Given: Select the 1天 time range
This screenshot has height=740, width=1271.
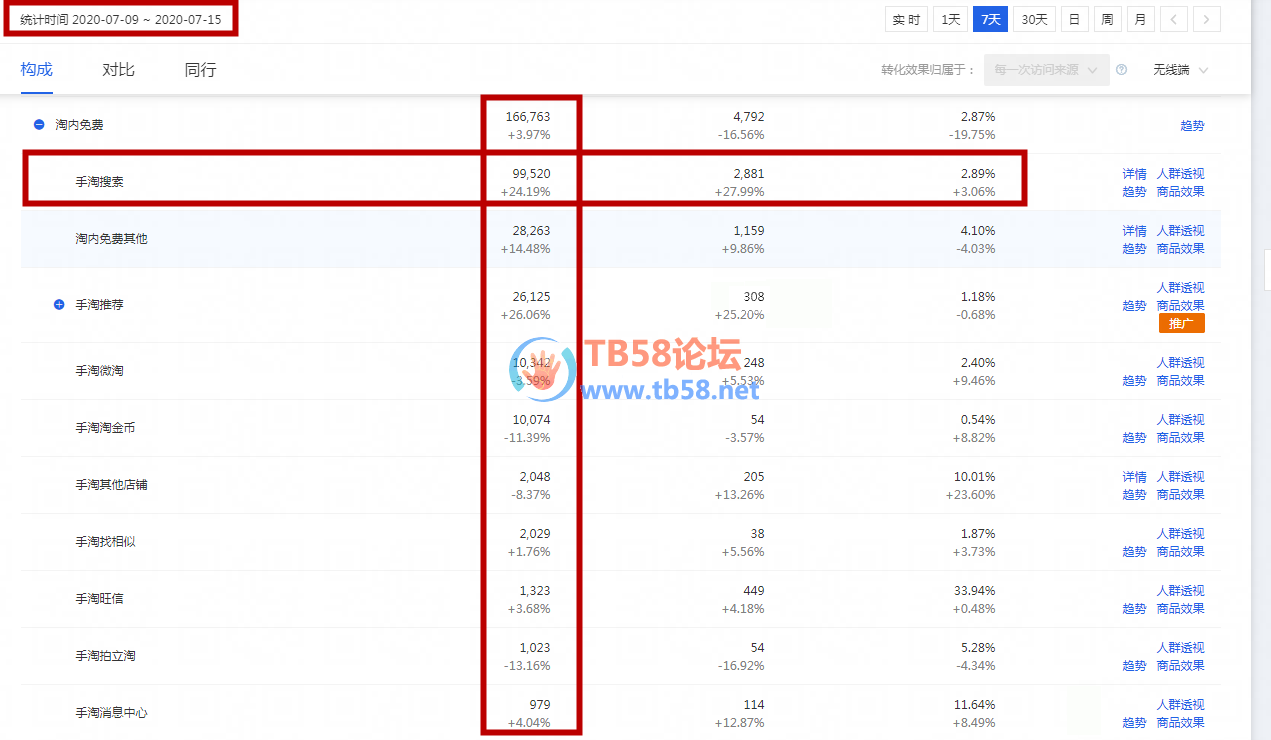Looking at the screenshot, I should coord(950,19).
